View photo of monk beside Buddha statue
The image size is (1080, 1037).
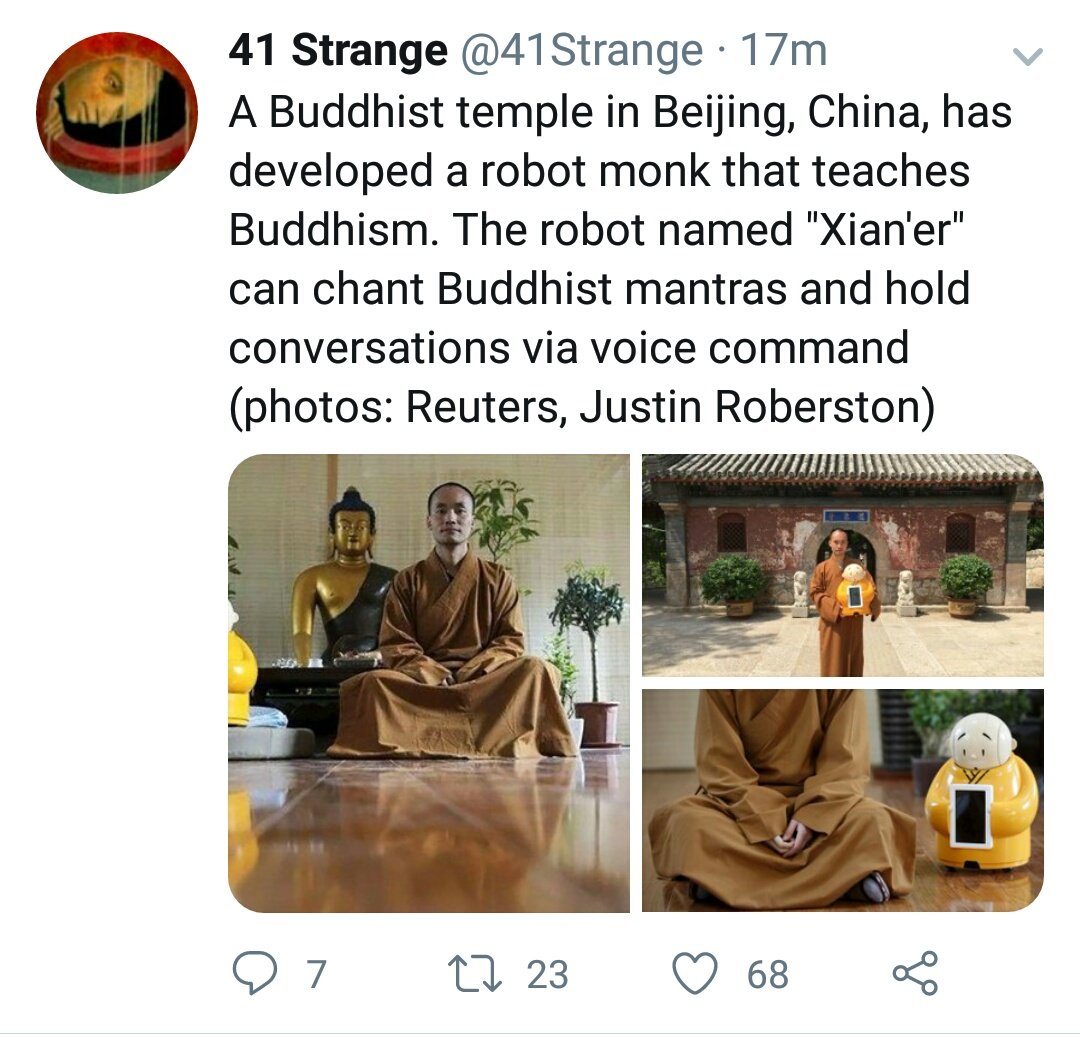pos(429,683)
